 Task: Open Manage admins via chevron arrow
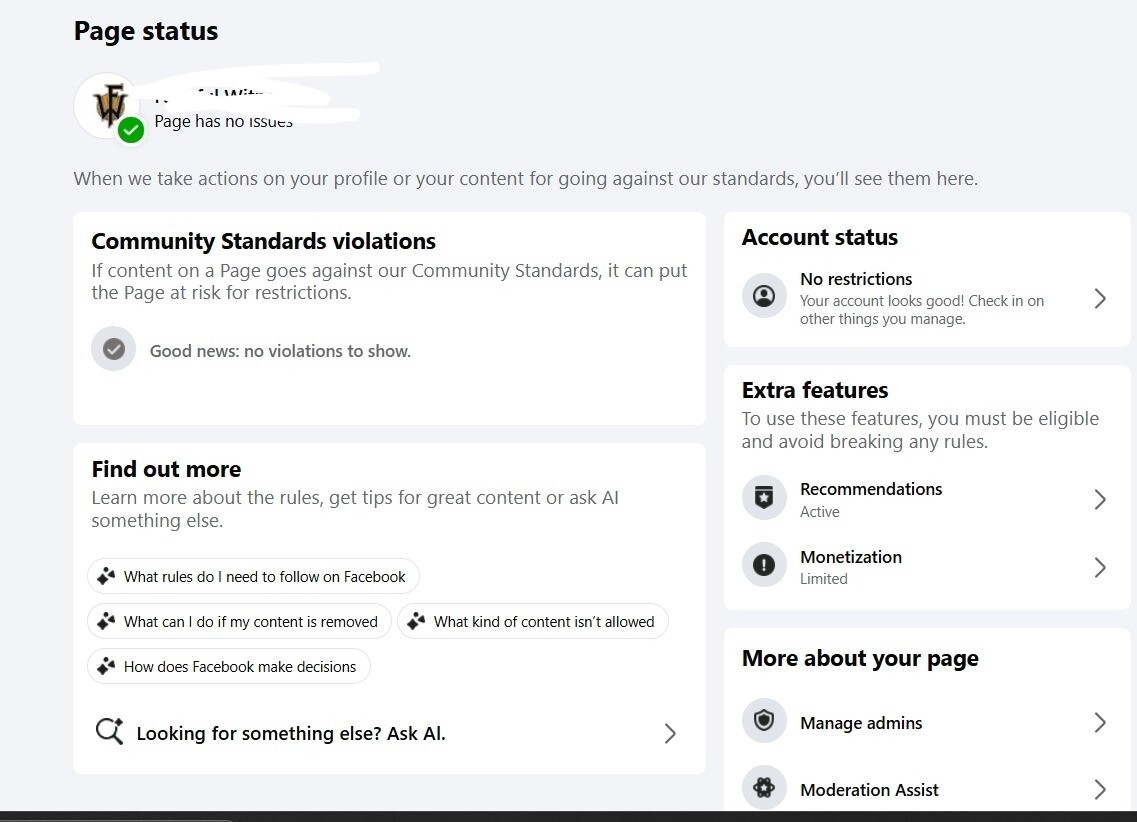pyautogui.click(x=1100, y=723)
